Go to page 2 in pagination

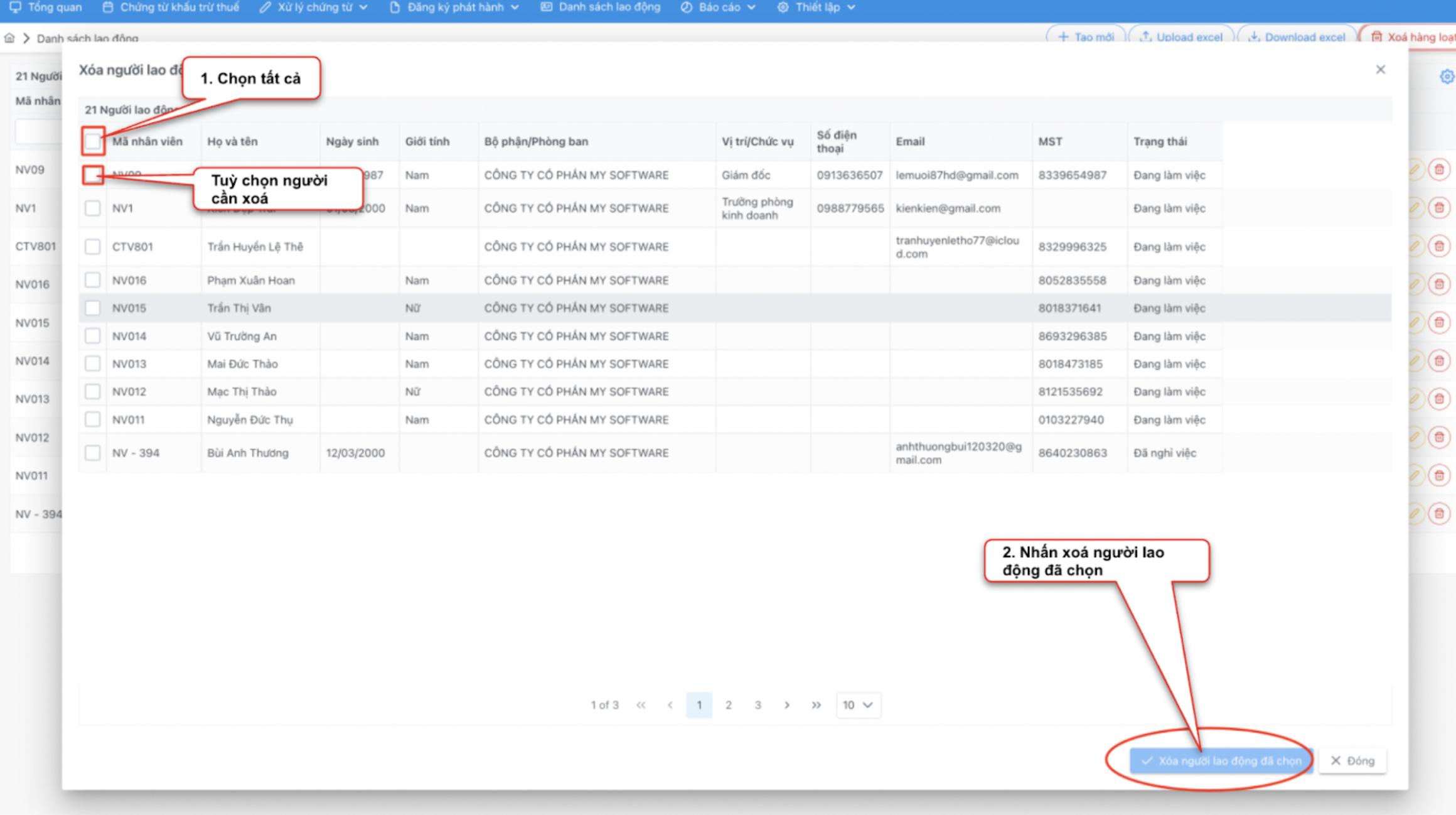coord(728,705)
